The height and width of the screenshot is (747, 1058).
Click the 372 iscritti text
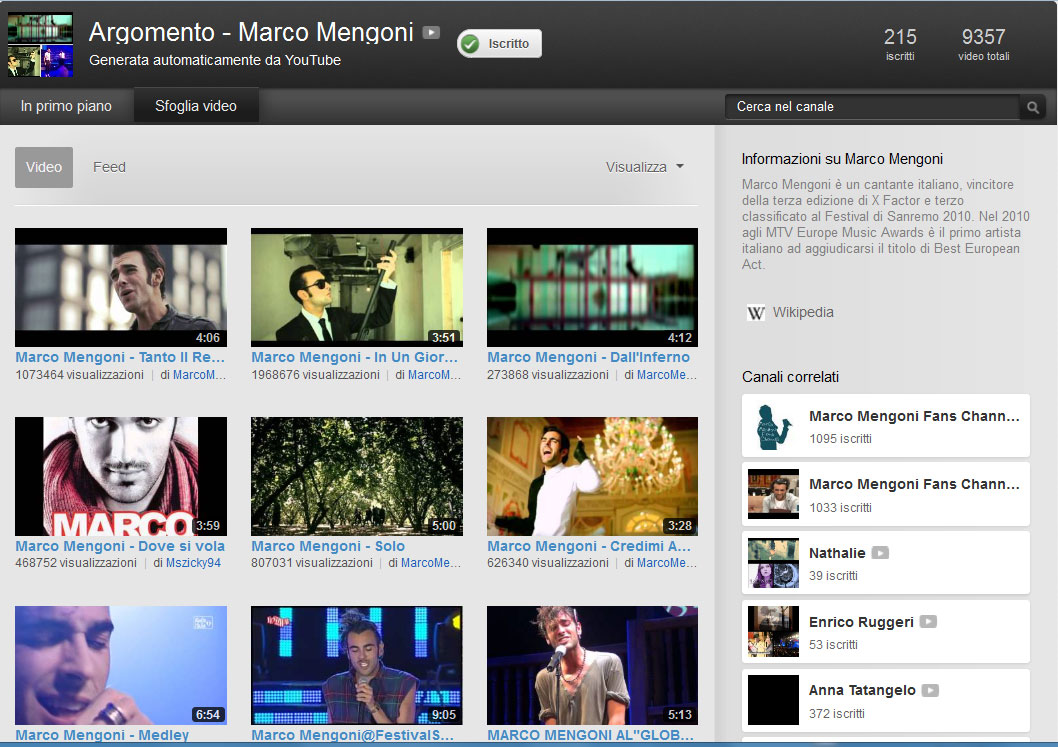pos(837,713)
